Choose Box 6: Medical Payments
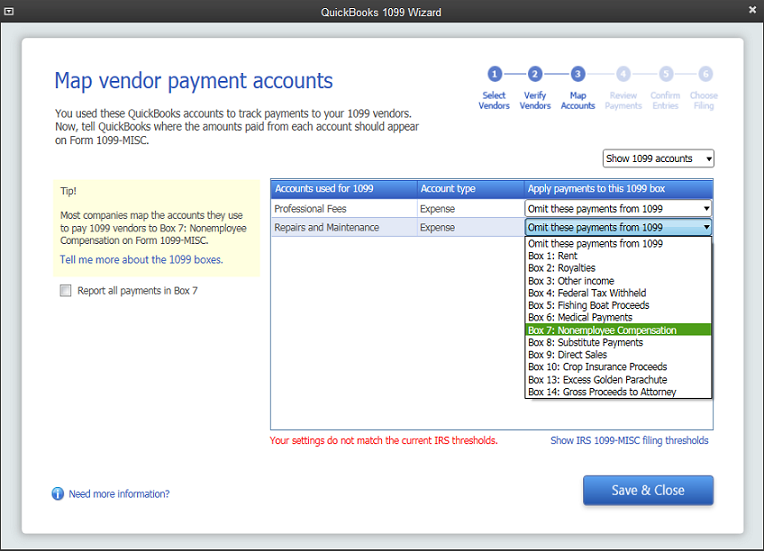The image size is (764, 551). pos(618,318)
